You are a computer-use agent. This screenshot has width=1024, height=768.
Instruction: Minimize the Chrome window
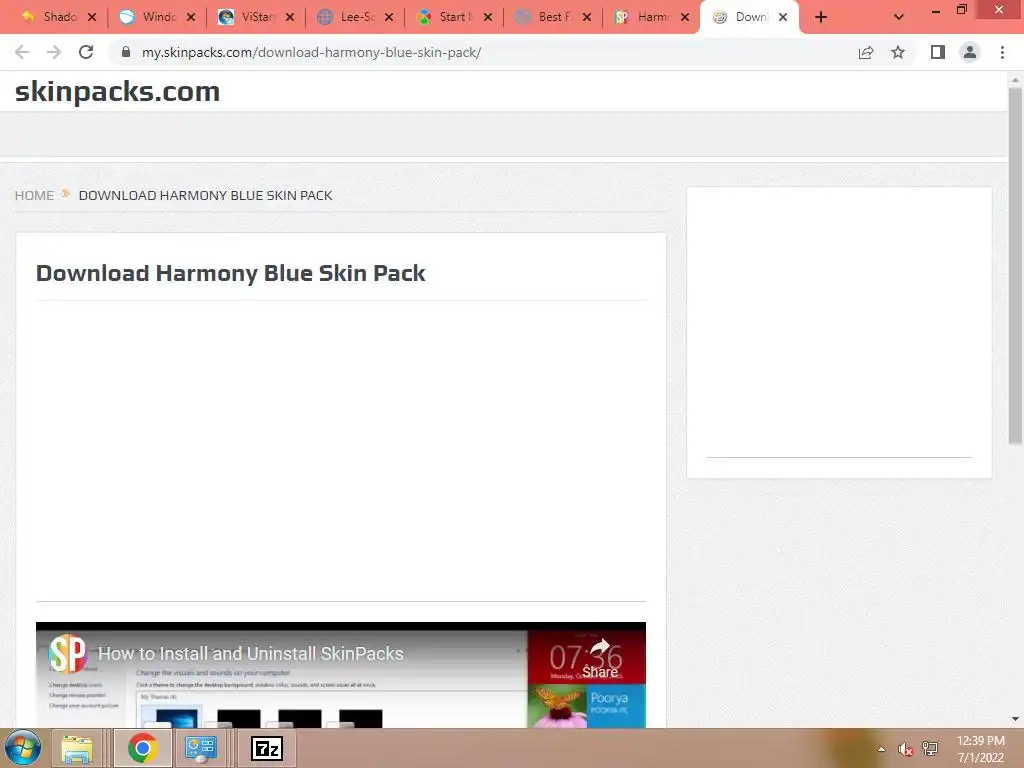pyautogui.click(x=936, y=11)
